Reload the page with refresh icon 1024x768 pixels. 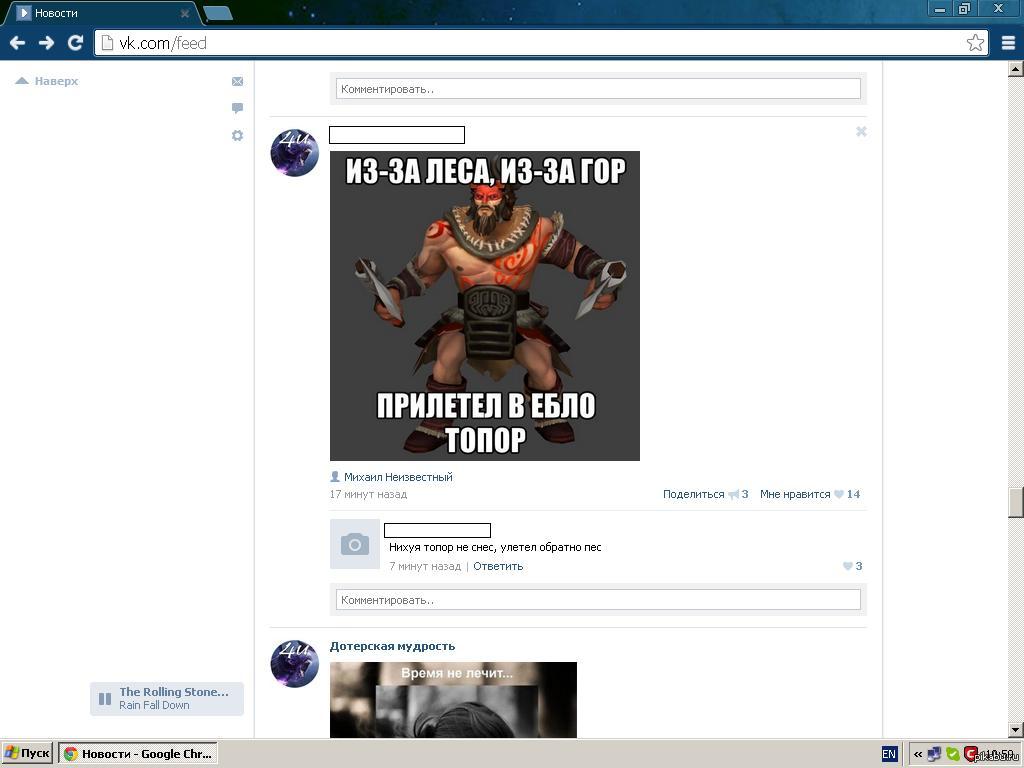click(75, 43)
